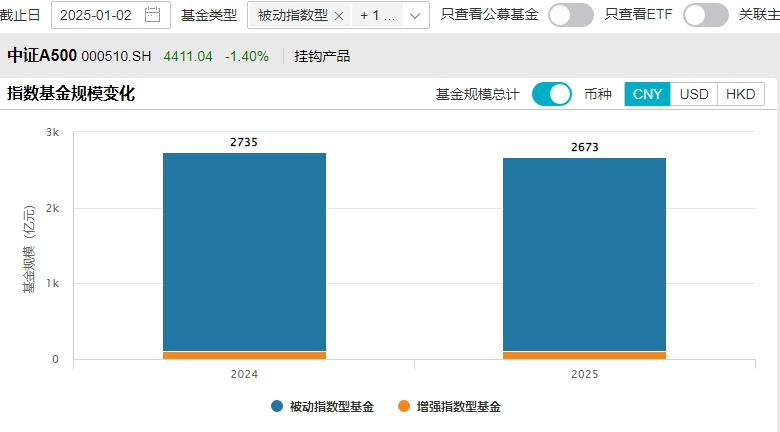This screenshot has height=432, width=780.
Task: Click the 2025 x-axis label
Action: click(x=585, y=374)
